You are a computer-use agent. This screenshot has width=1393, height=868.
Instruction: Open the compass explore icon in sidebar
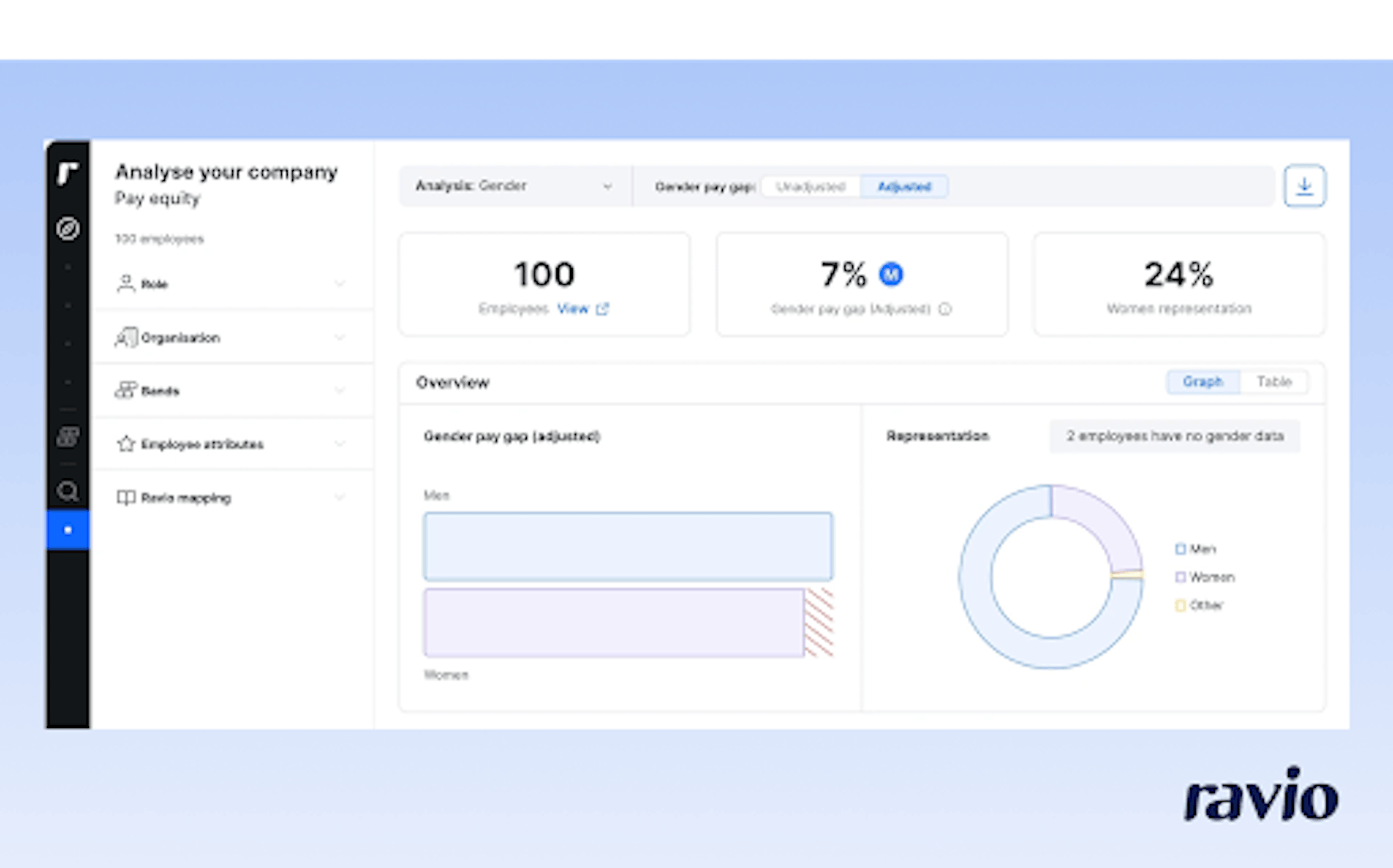(67, 229)
